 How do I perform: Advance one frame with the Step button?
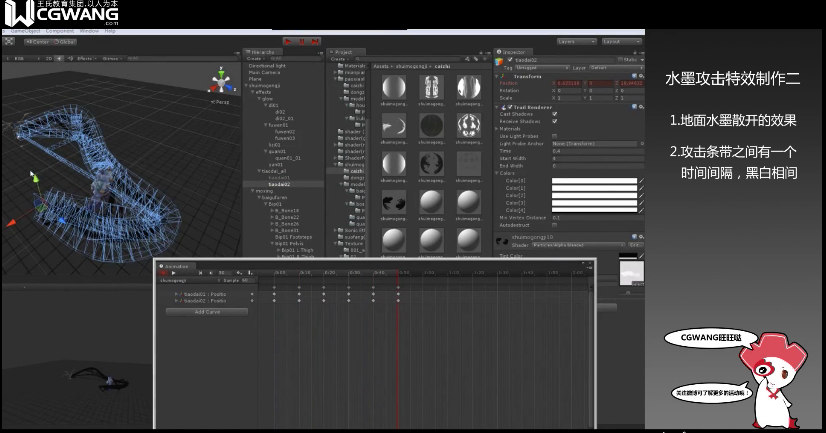(315, 41)
